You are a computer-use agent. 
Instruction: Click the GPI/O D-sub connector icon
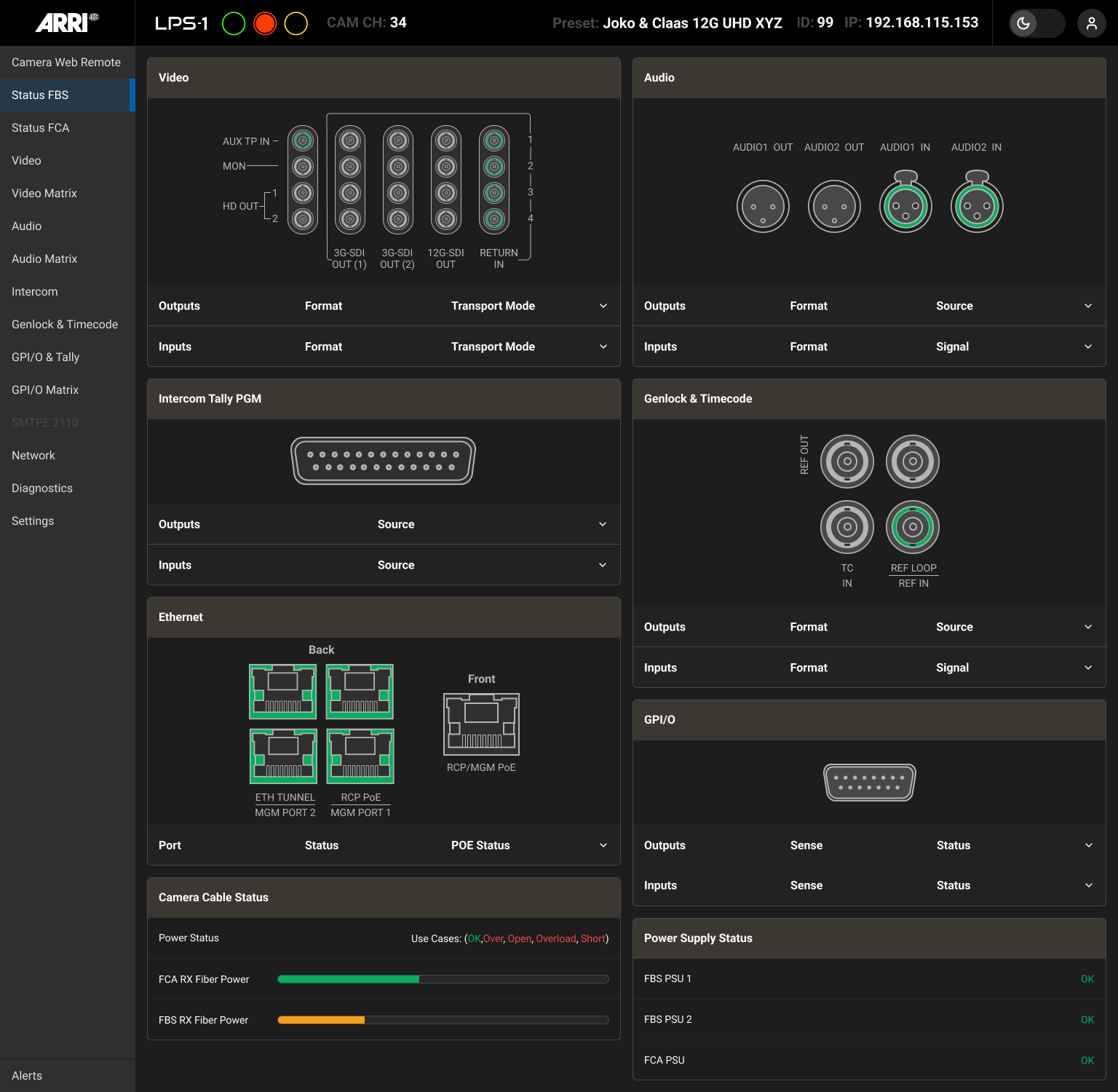869,783
